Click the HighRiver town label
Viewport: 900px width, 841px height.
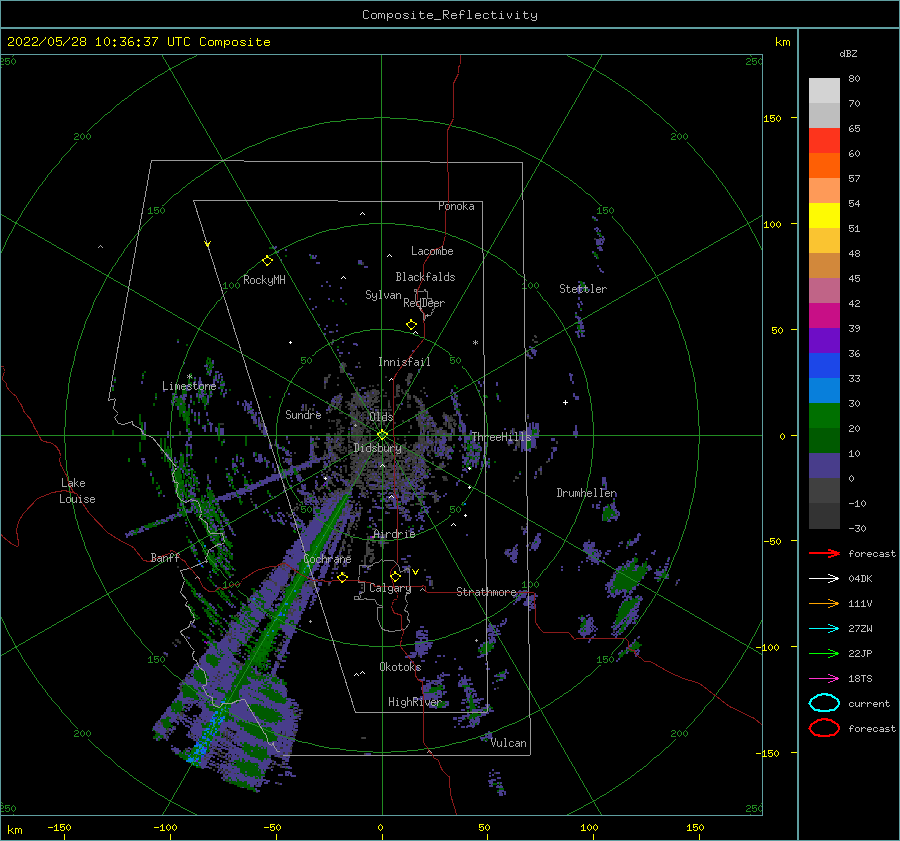414,702
